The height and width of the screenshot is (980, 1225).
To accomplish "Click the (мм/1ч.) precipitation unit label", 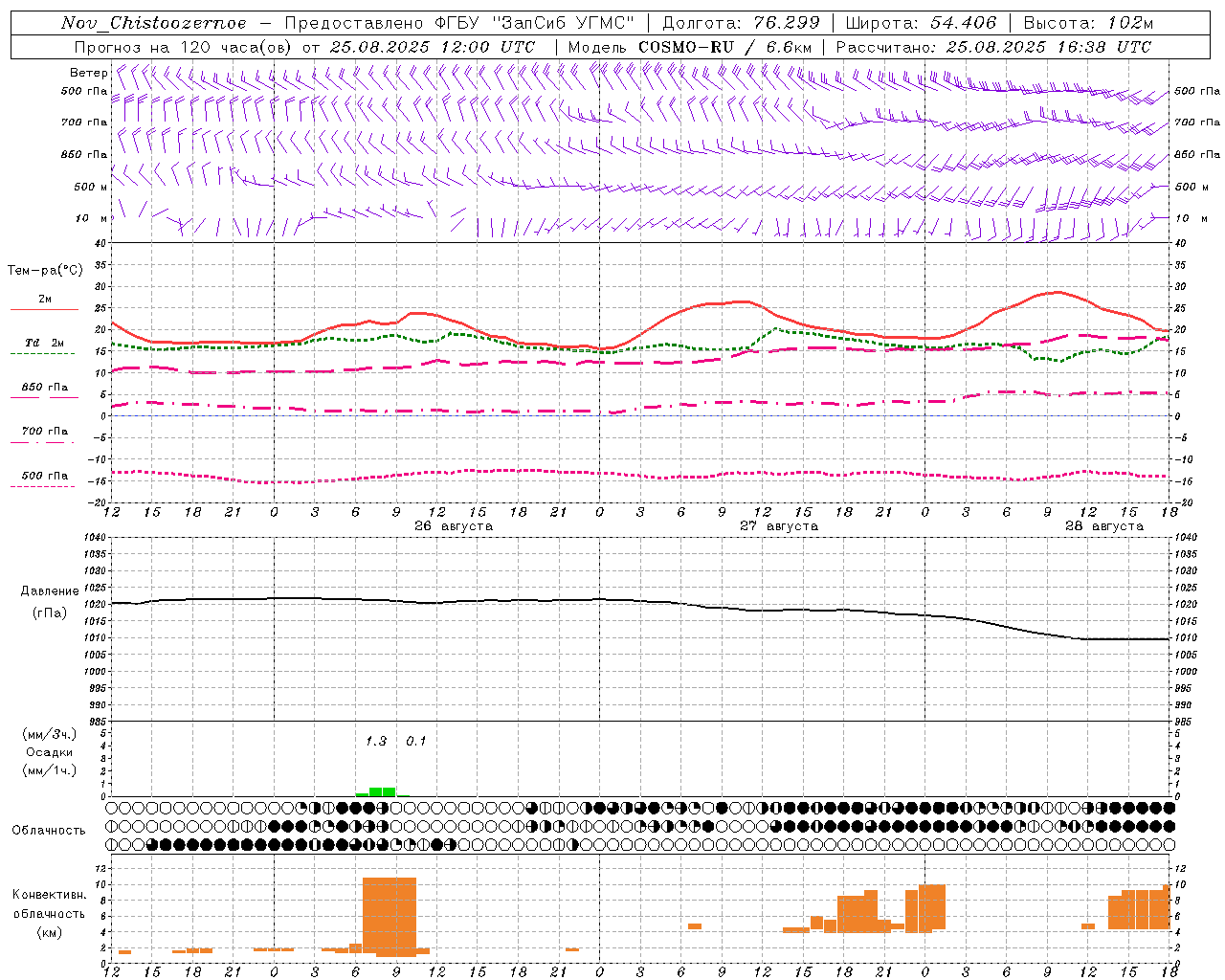I will pos(50,771).
